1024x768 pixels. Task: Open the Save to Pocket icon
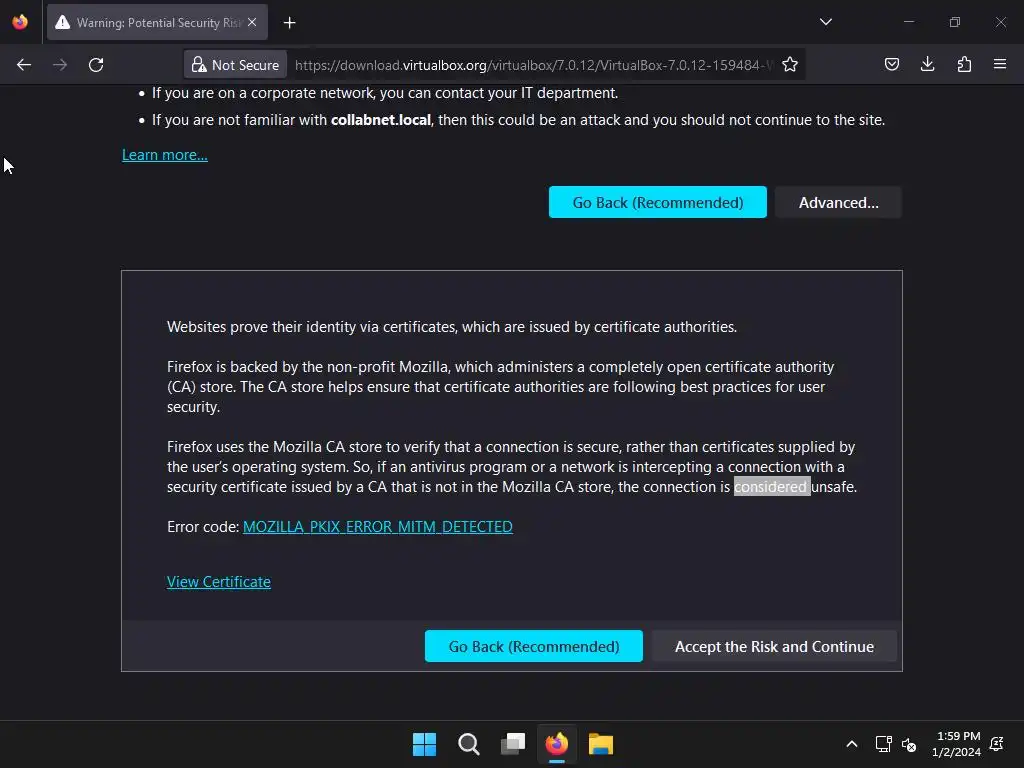pyautogui.click(x=891, y=64)
